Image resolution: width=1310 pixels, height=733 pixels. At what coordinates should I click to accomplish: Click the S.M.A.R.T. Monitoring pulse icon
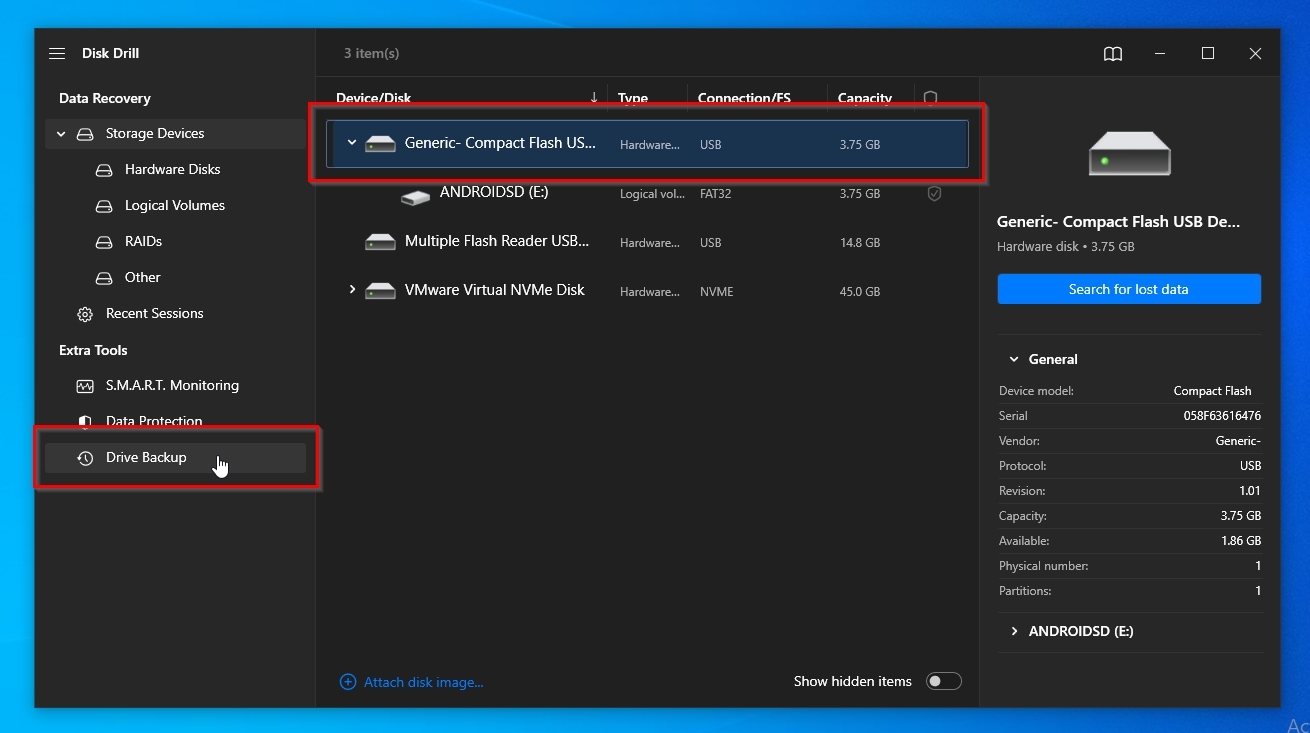tap(85, 386)
